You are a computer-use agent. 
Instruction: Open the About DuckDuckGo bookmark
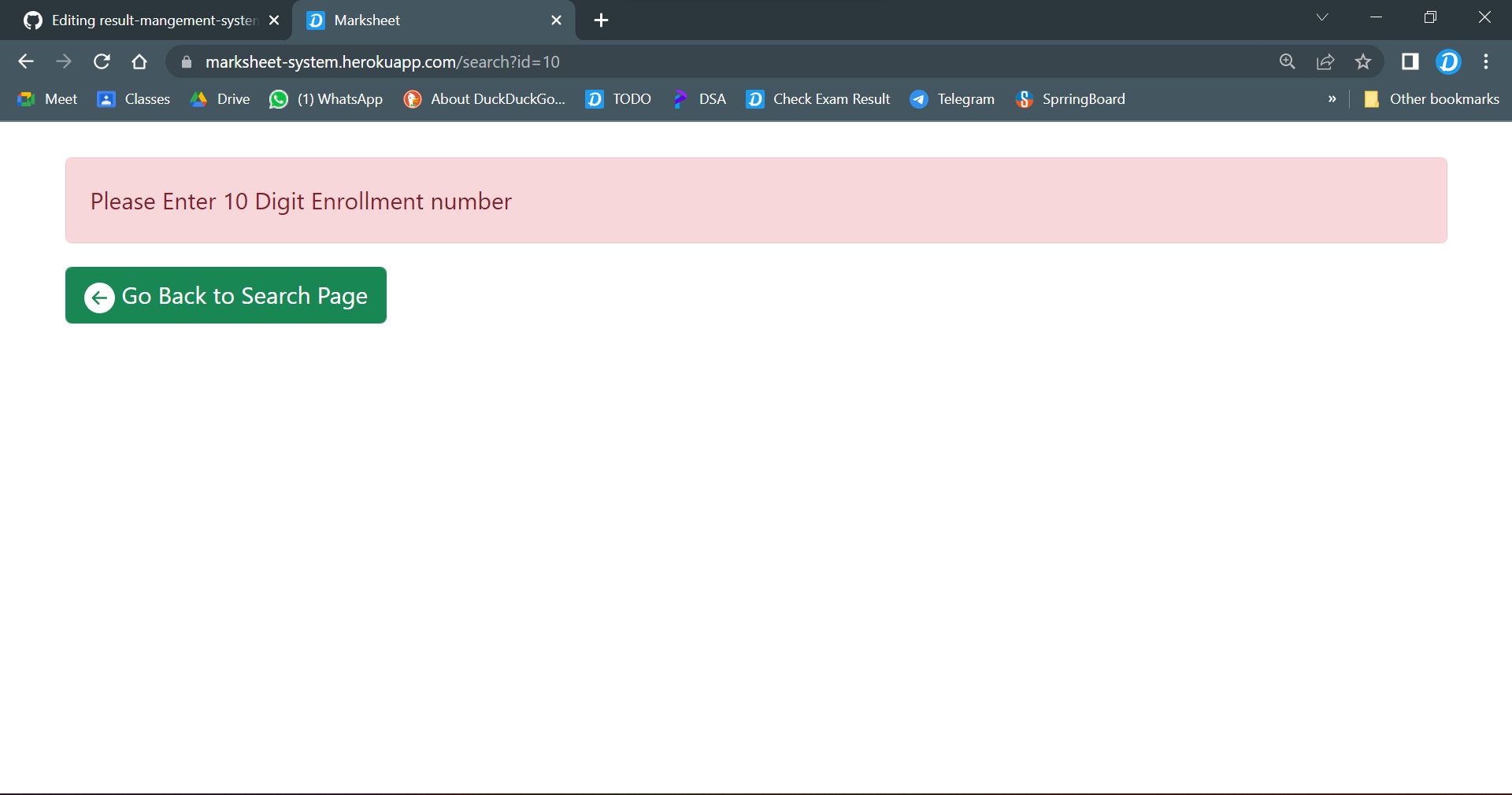[x=484, y=99]
